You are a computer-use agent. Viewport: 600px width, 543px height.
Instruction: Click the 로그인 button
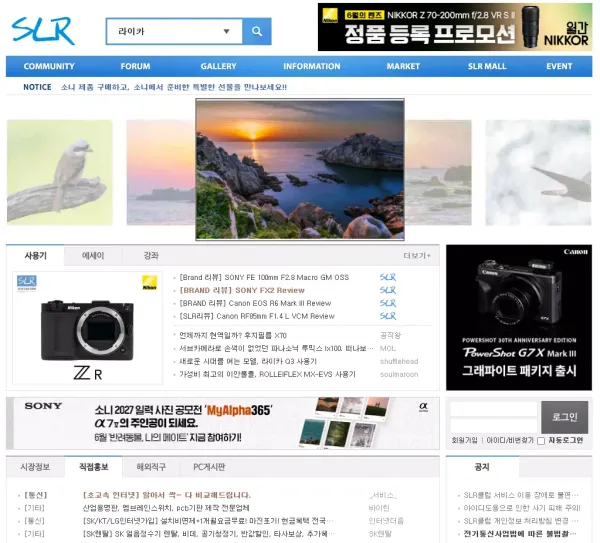click(x=565, y=417)
